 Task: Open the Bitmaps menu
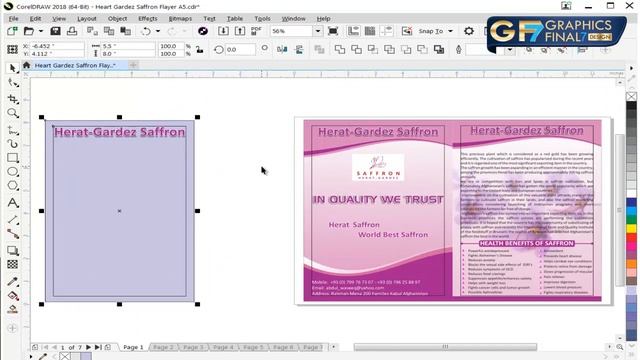coord(180,18)
